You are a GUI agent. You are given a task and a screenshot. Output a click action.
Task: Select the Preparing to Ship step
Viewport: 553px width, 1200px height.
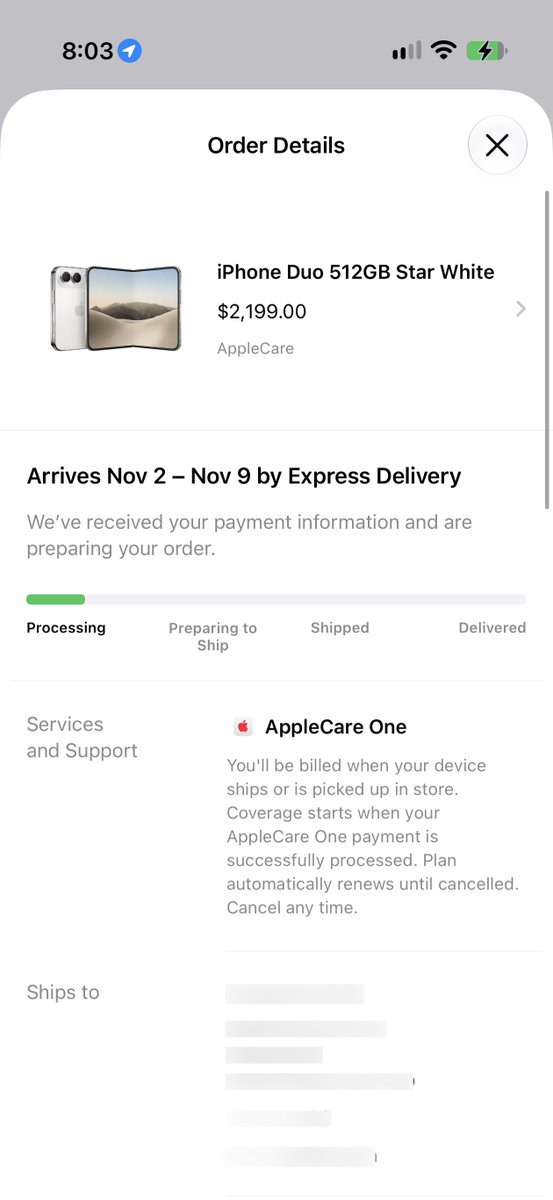[213, 637]
